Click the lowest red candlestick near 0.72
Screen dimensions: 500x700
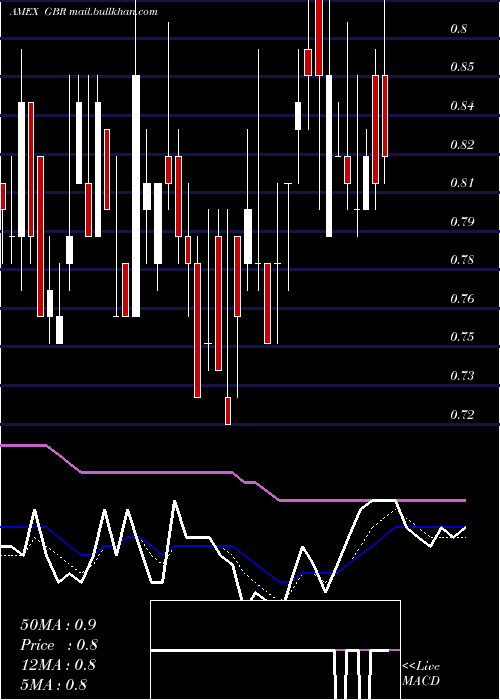coord(228,411)
